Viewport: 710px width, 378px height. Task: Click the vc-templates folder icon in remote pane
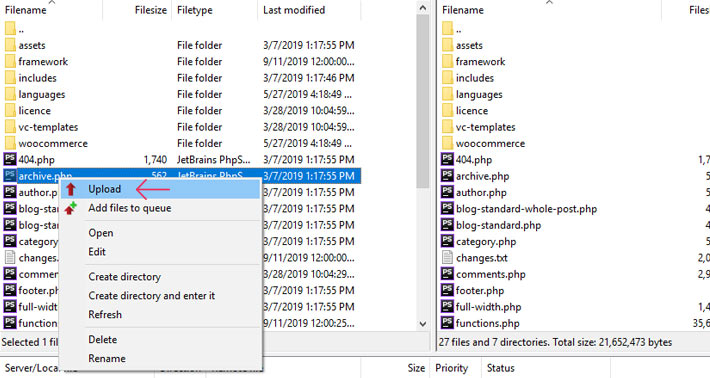[447, 127]
